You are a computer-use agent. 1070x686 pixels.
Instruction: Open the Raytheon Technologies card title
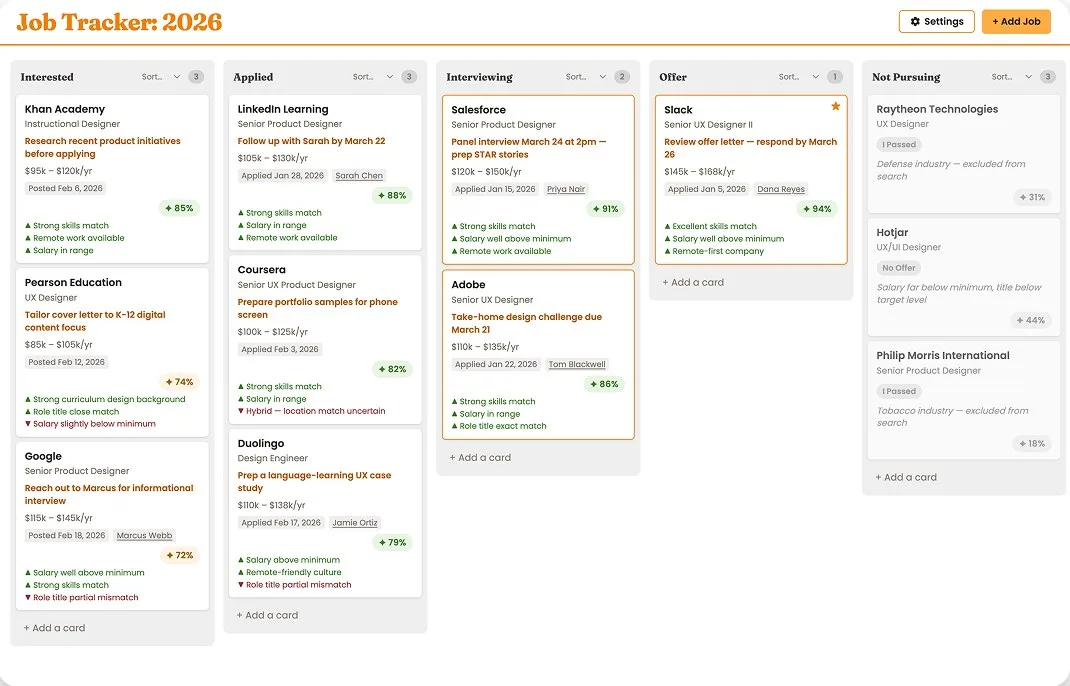click(x=937, y=109)
